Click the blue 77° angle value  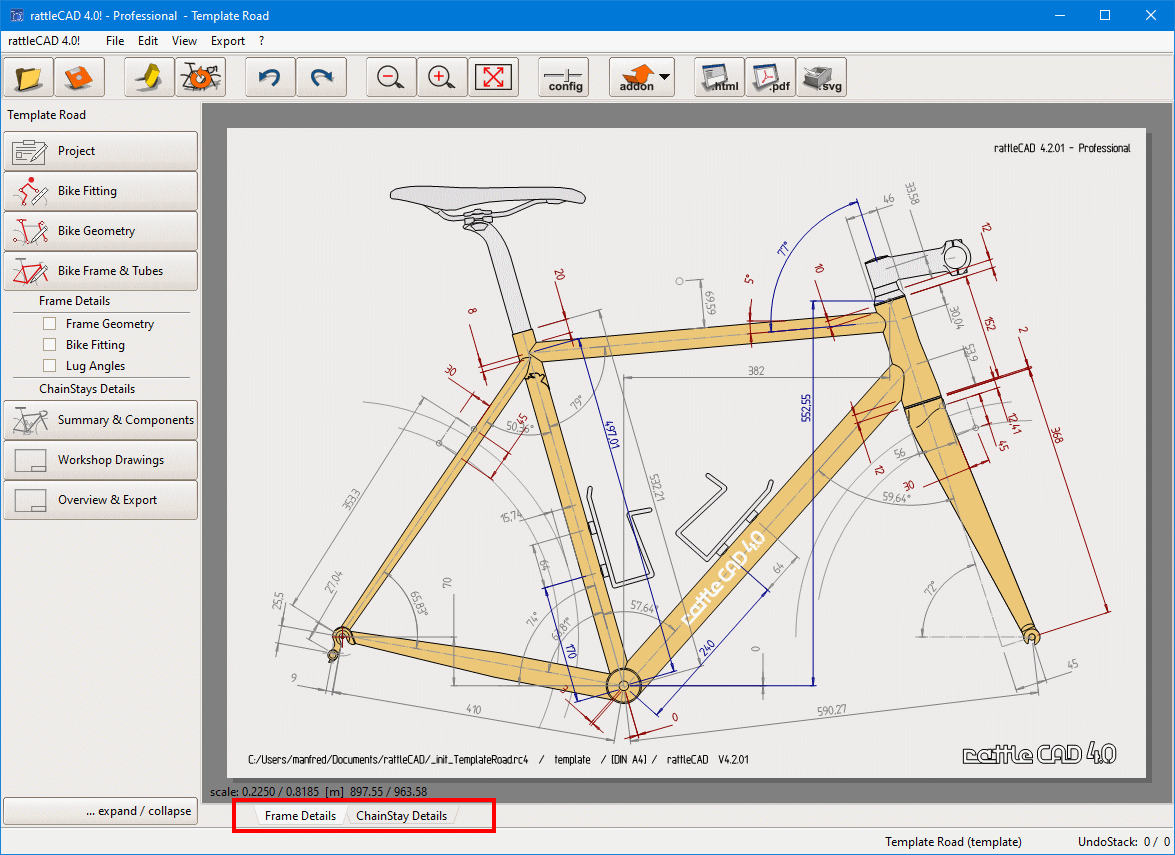(x=785, y=248)
